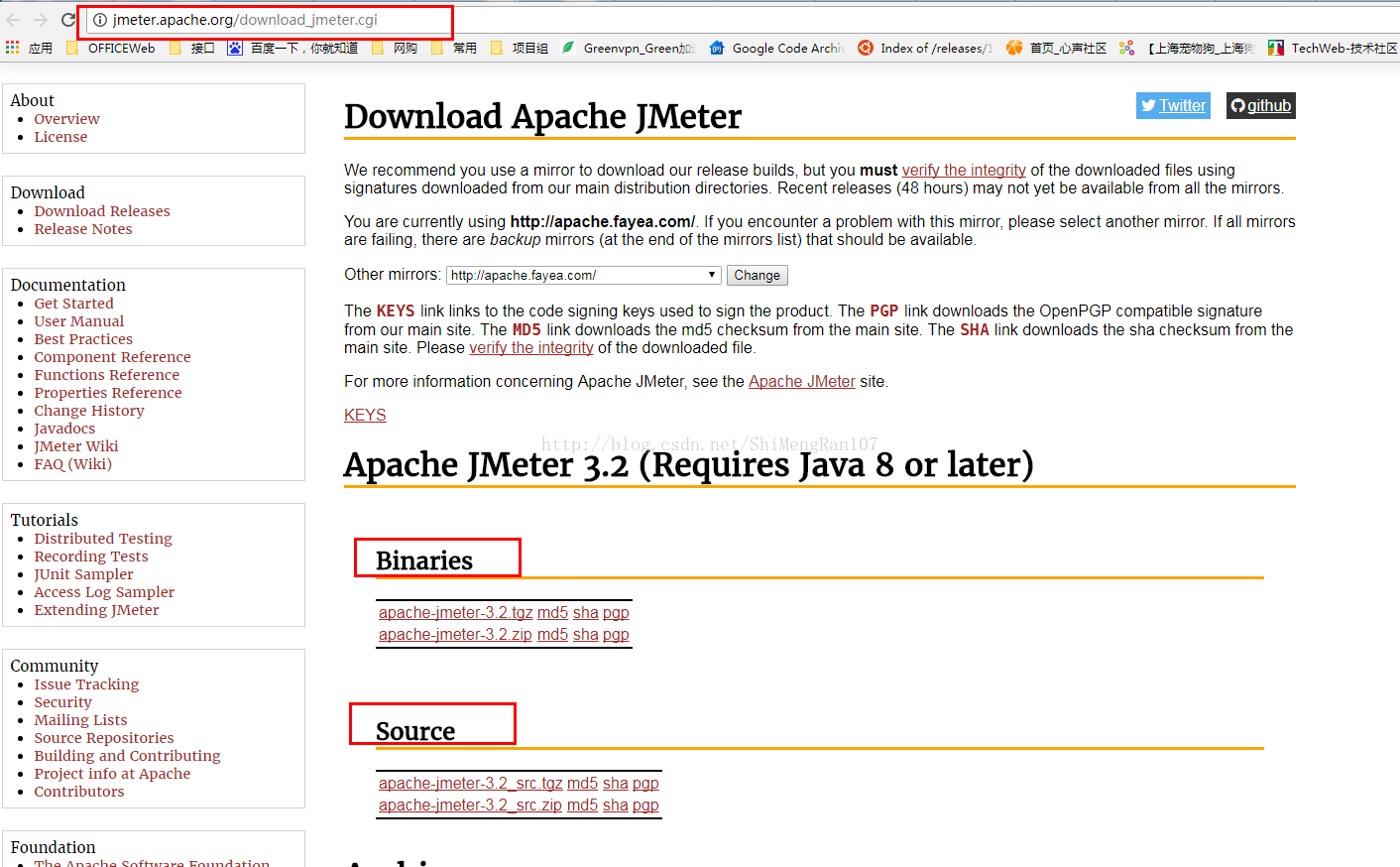The width and height of the screenshot is (1400, 867).
Task: Open Issue Tracking in Community
Action: tap(86, 684)
